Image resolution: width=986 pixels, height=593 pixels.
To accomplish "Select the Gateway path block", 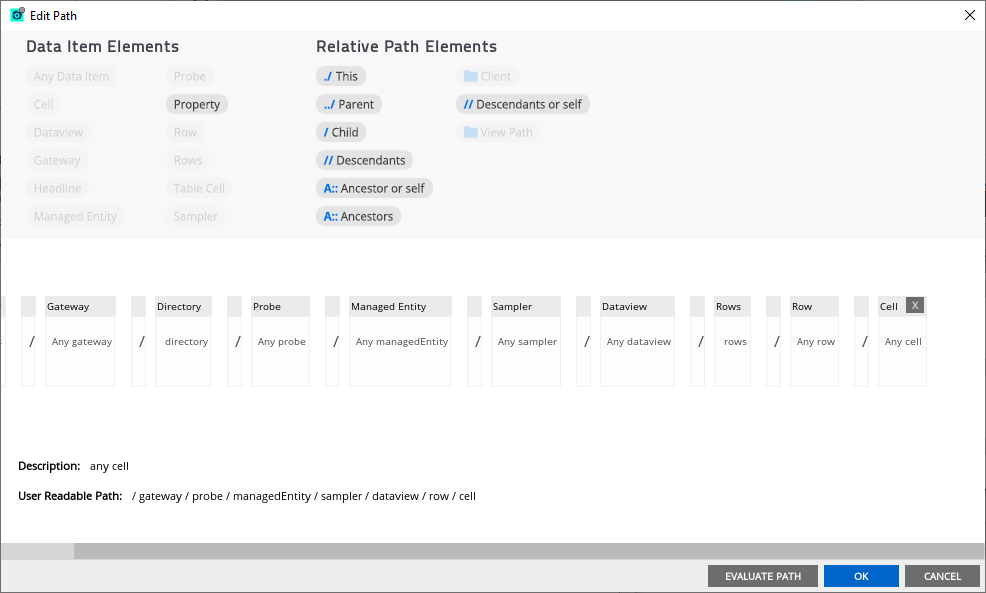I will (81, 341).
